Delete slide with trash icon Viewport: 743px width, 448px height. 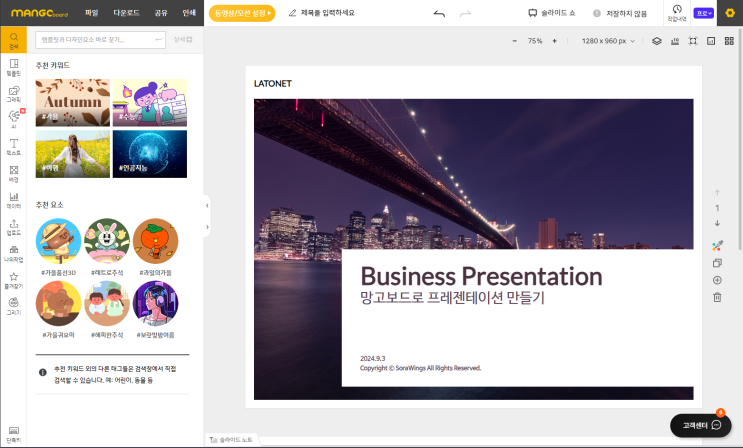tap(717, 298)
